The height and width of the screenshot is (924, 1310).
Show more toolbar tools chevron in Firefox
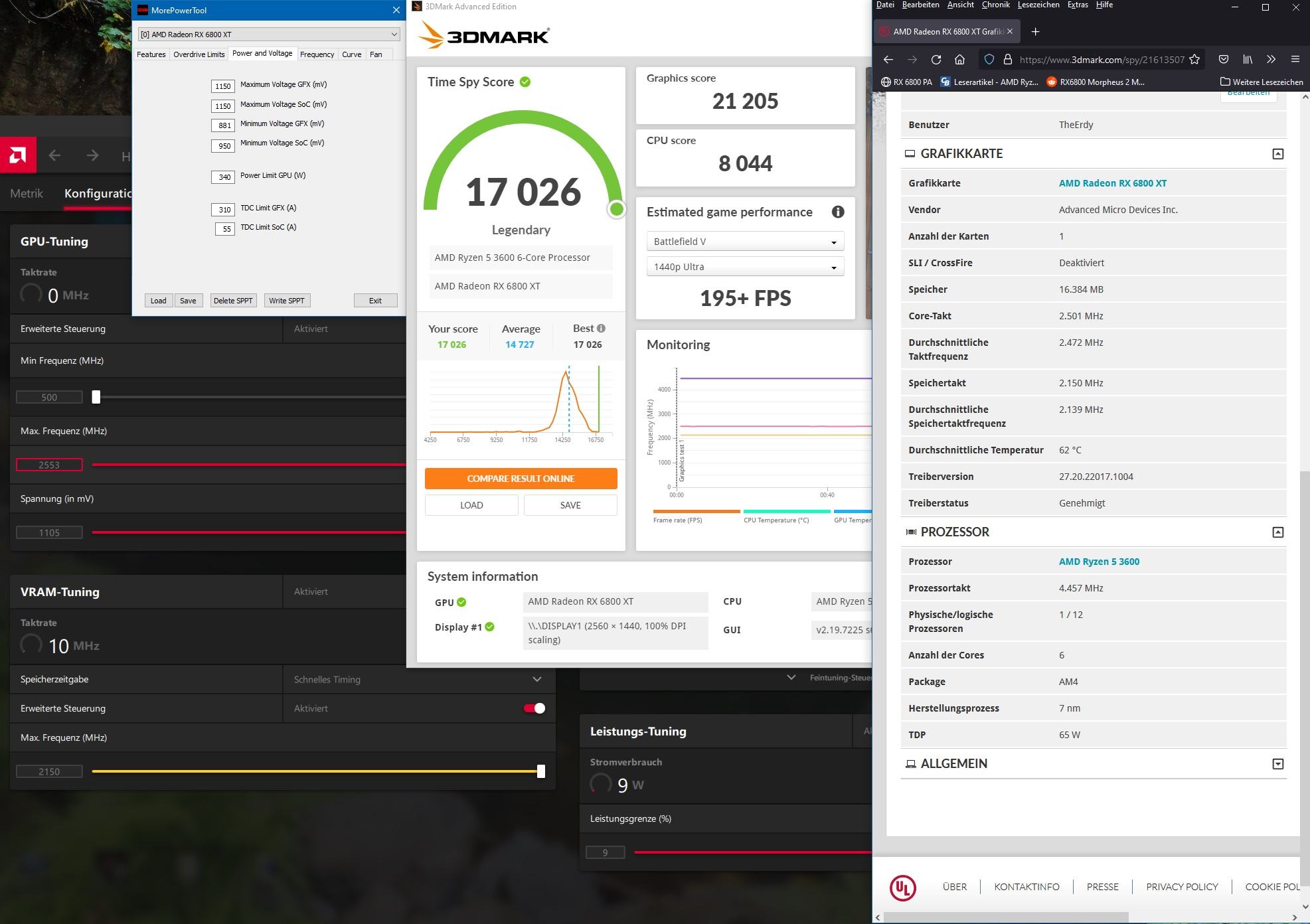[1271, 60]
